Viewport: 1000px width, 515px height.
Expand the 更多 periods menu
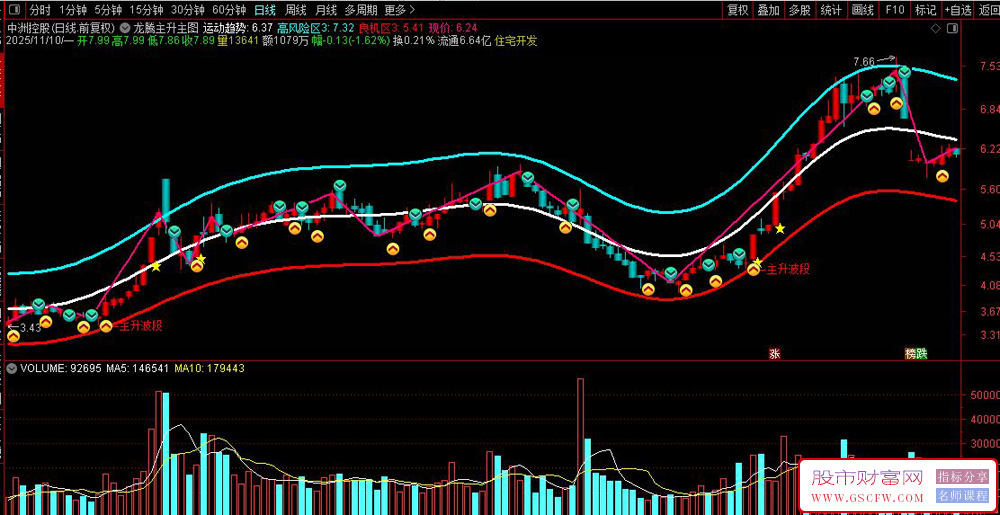(x=399, y=10)
